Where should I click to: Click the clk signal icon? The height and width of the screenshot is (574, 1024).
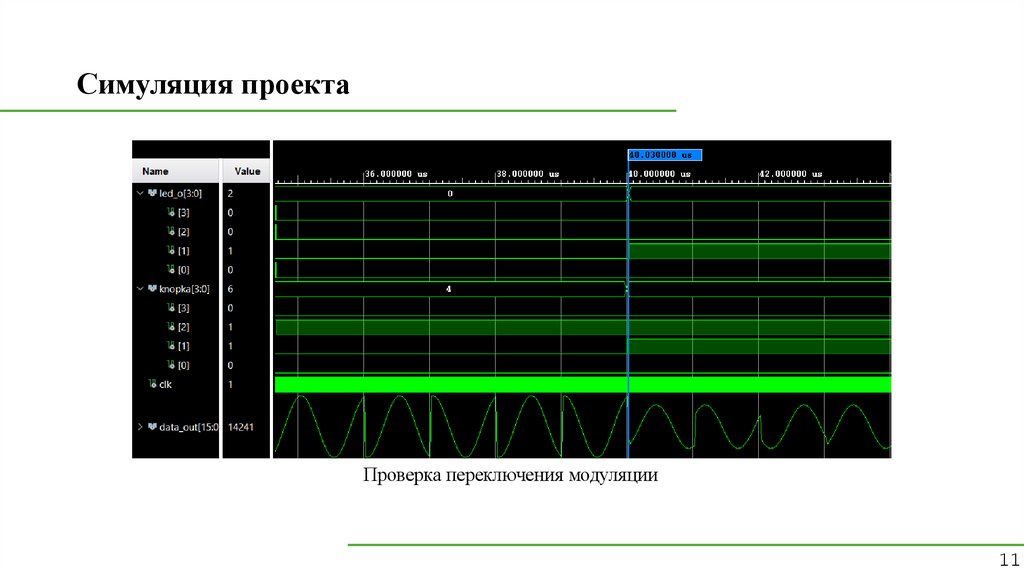(152, 384)
